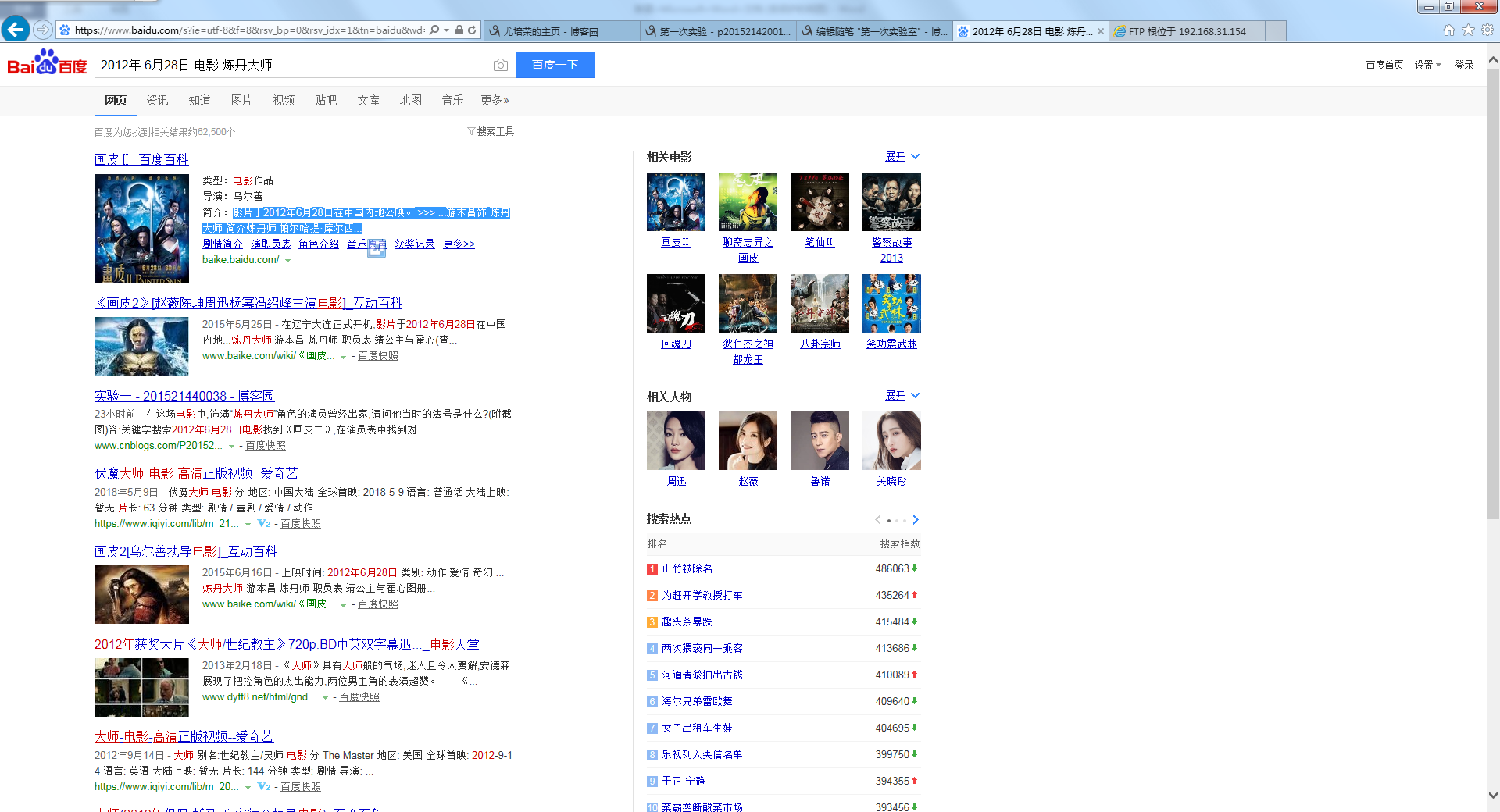Switch to the 知道 search tab

[199, 101]
